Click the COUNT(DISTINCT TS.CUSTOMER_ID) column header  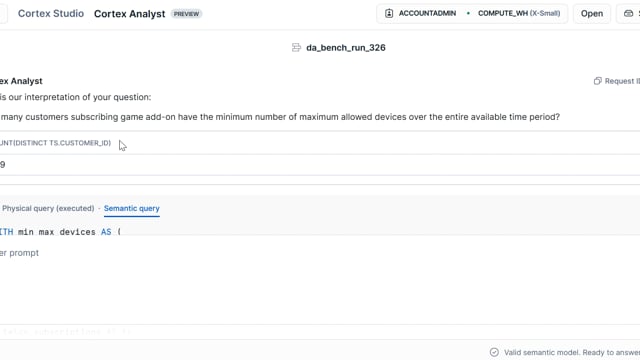[56, 143]
